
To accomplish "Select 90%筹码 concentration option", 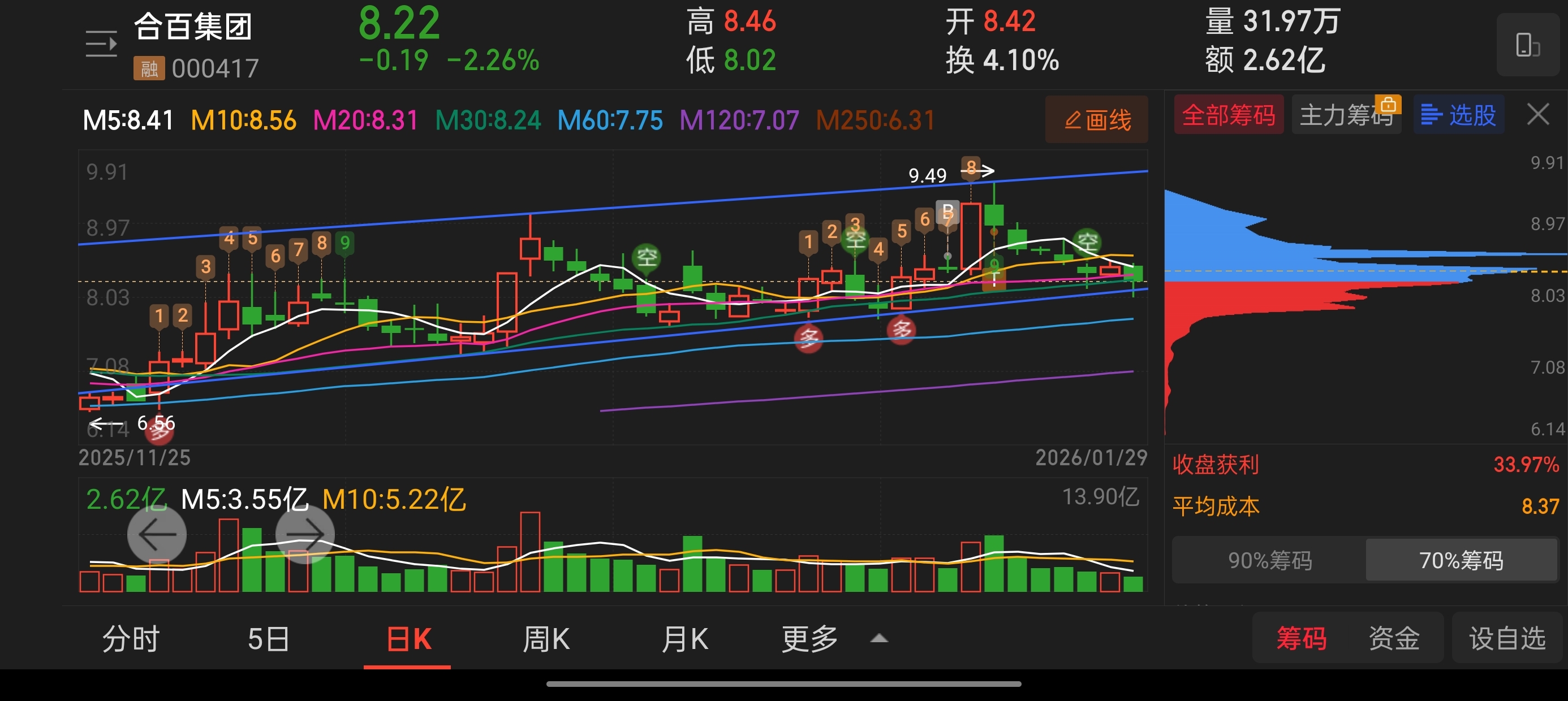I will pyautogui.click(x=1269, y=560).
